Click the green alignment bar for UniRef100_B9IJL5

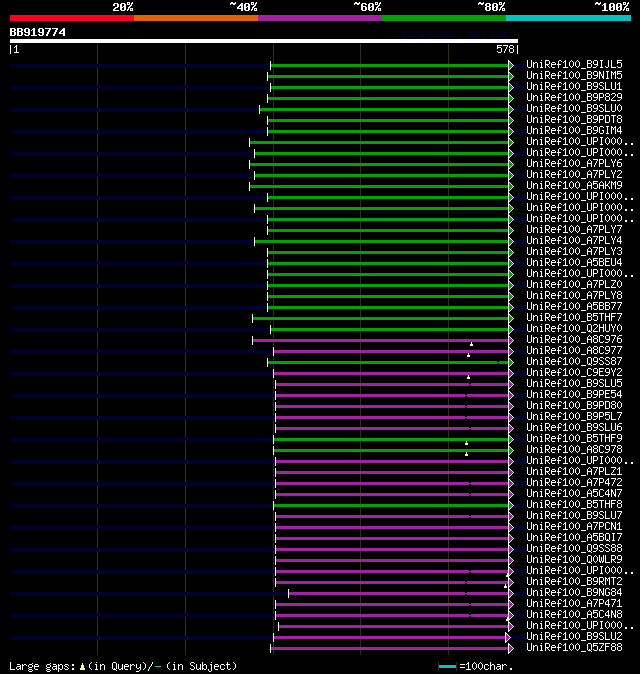[389, 65]
